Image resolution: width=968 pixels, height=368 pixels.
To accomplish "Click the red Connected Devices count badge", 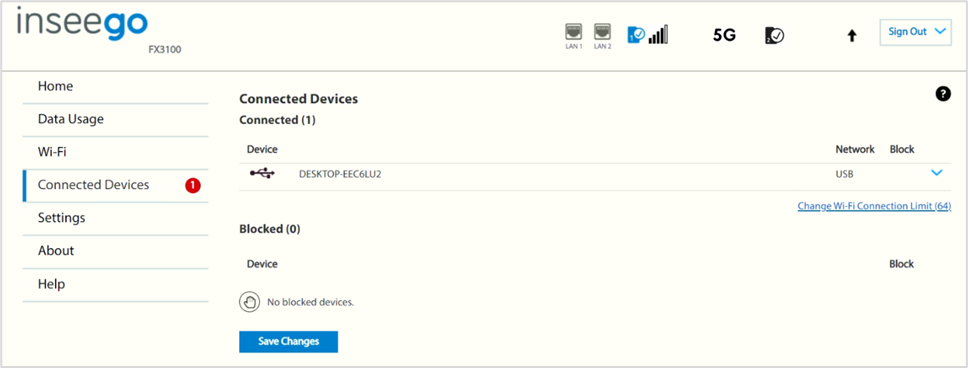I will click(193, 185).
